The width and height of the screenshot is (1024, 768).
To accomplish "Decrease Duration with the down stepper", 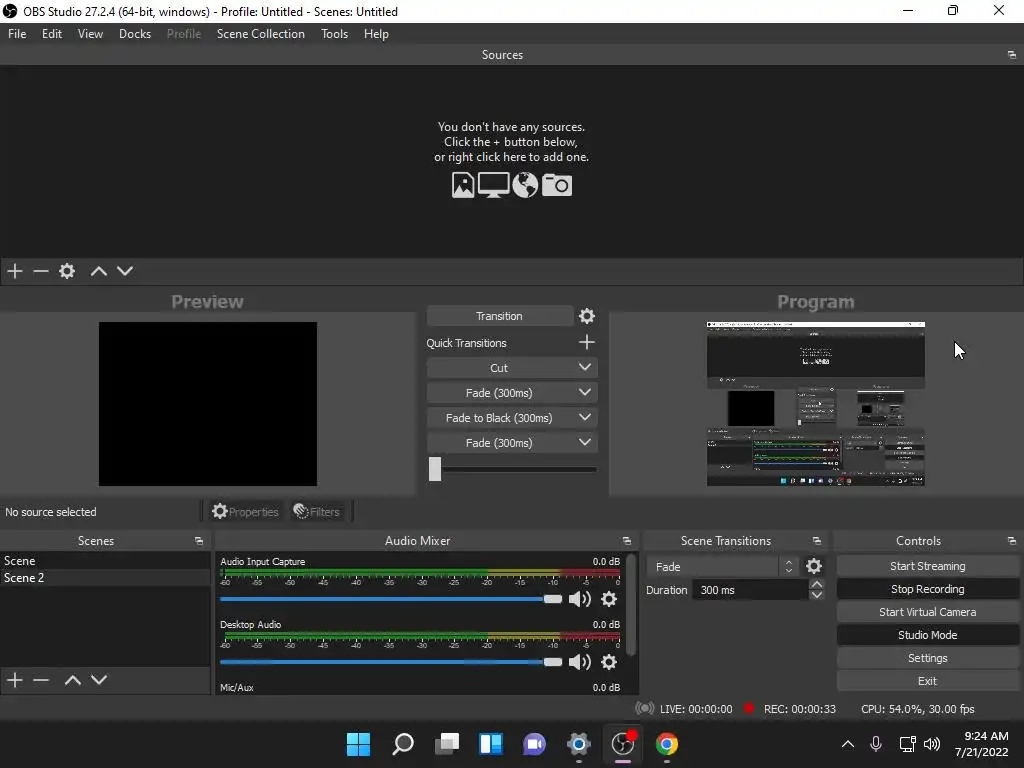I will pyautogui.click(x=816, y=595).
